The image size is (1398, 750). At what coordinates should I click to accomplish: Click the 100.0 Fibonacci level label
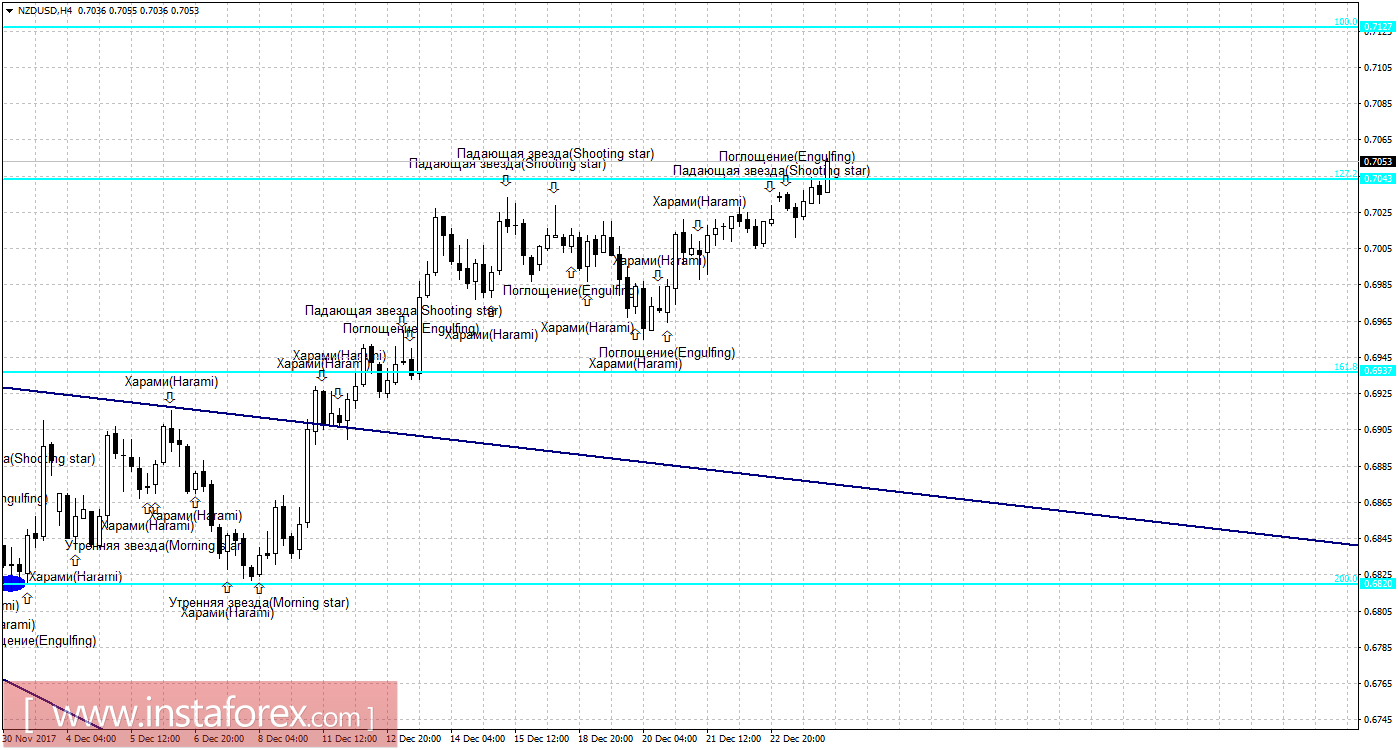click(x=1346, y=22)
